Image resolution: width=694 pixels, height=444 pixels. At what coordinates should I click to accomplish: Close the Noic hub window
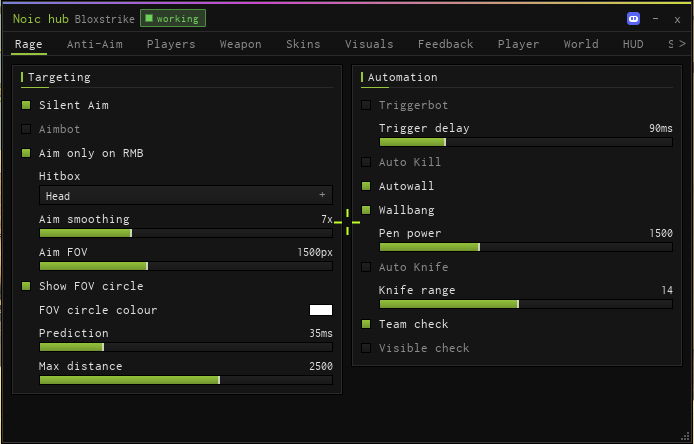(677, 19)
